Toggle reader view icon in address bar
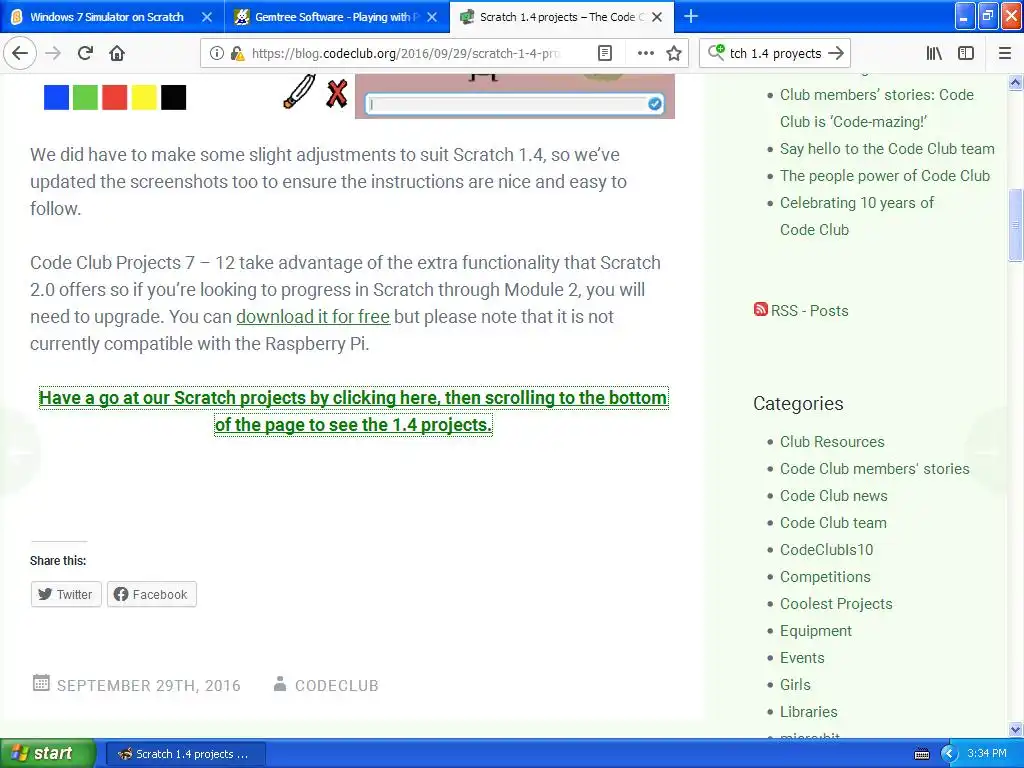This screenshot has height=768, width=1024. (605, 53)
